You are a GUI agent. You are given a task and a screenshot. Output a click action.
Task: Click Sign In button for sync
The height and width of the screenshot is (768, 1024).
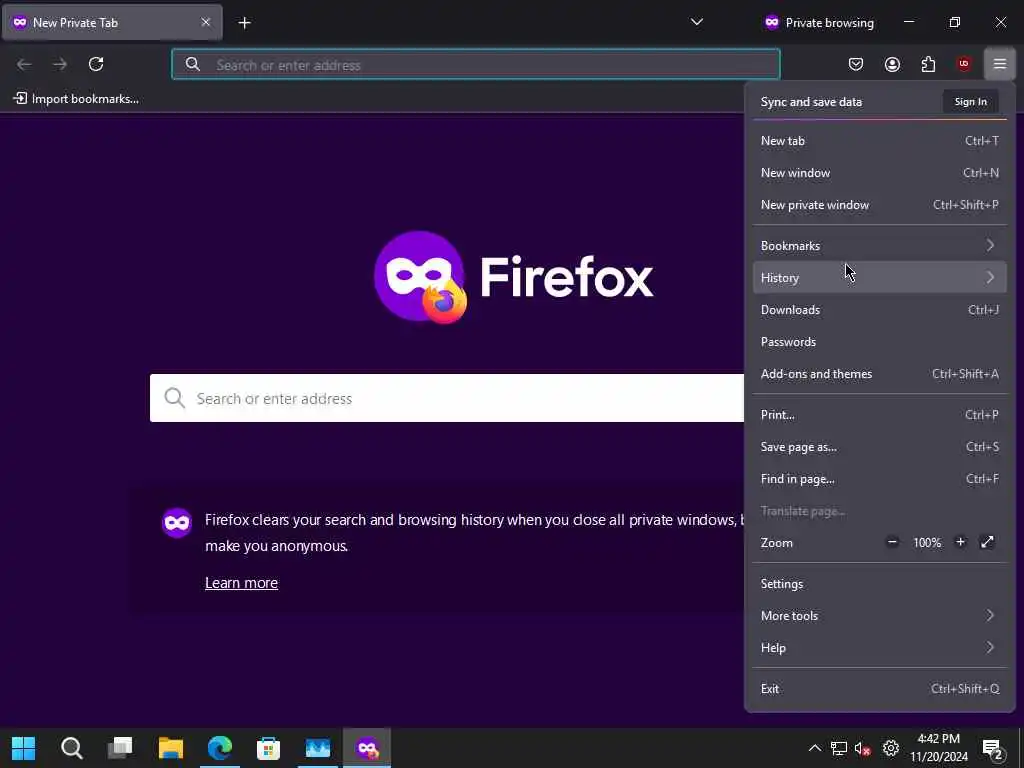(970, 102)
